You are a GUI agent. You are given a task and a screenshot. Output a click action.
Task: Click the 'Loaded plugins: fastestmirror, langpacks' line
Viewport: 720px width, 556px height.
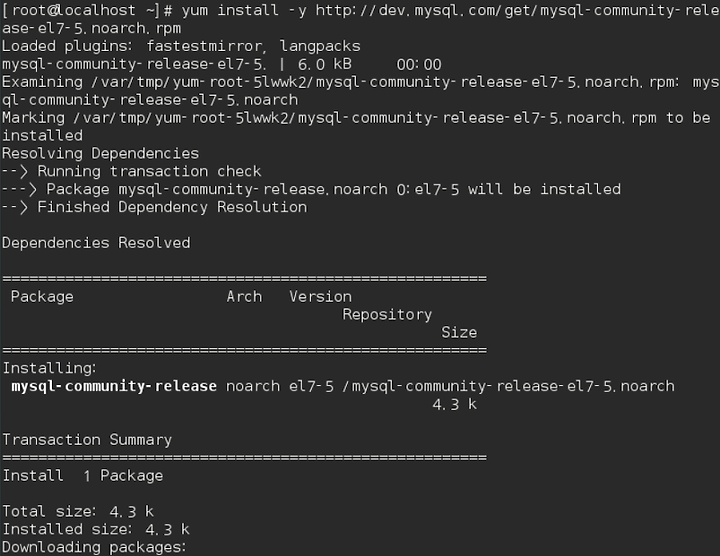[x=181, y=46]
